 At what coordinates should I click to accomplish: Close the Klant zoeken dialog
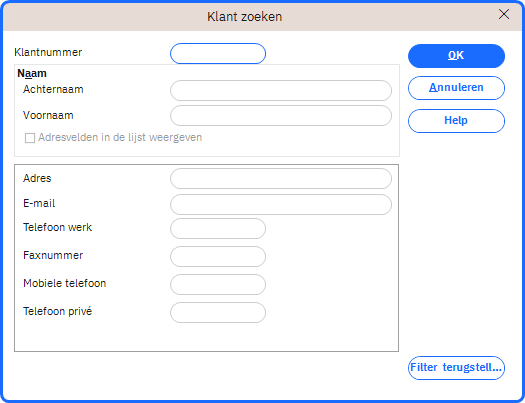click(x=504, y=14)
